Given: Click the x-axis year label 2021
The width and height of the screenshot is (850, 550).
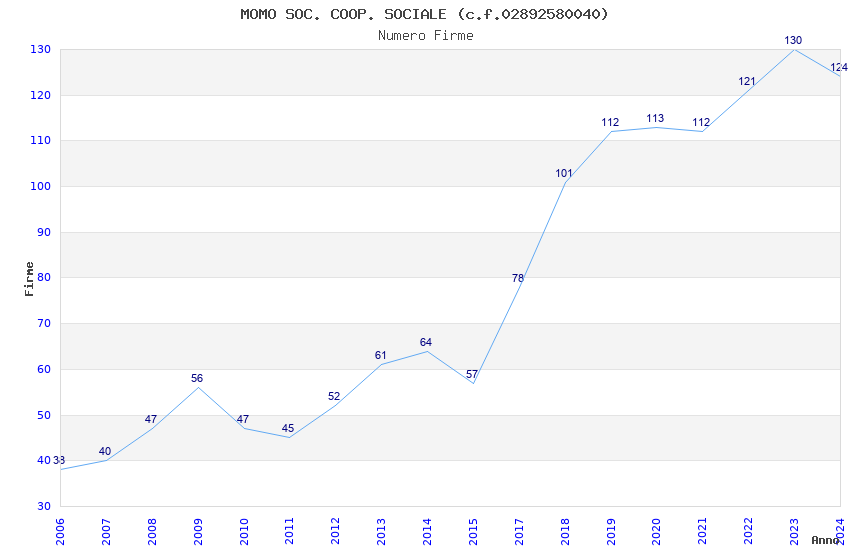Looking at the screenshot, I should point(703,531).
